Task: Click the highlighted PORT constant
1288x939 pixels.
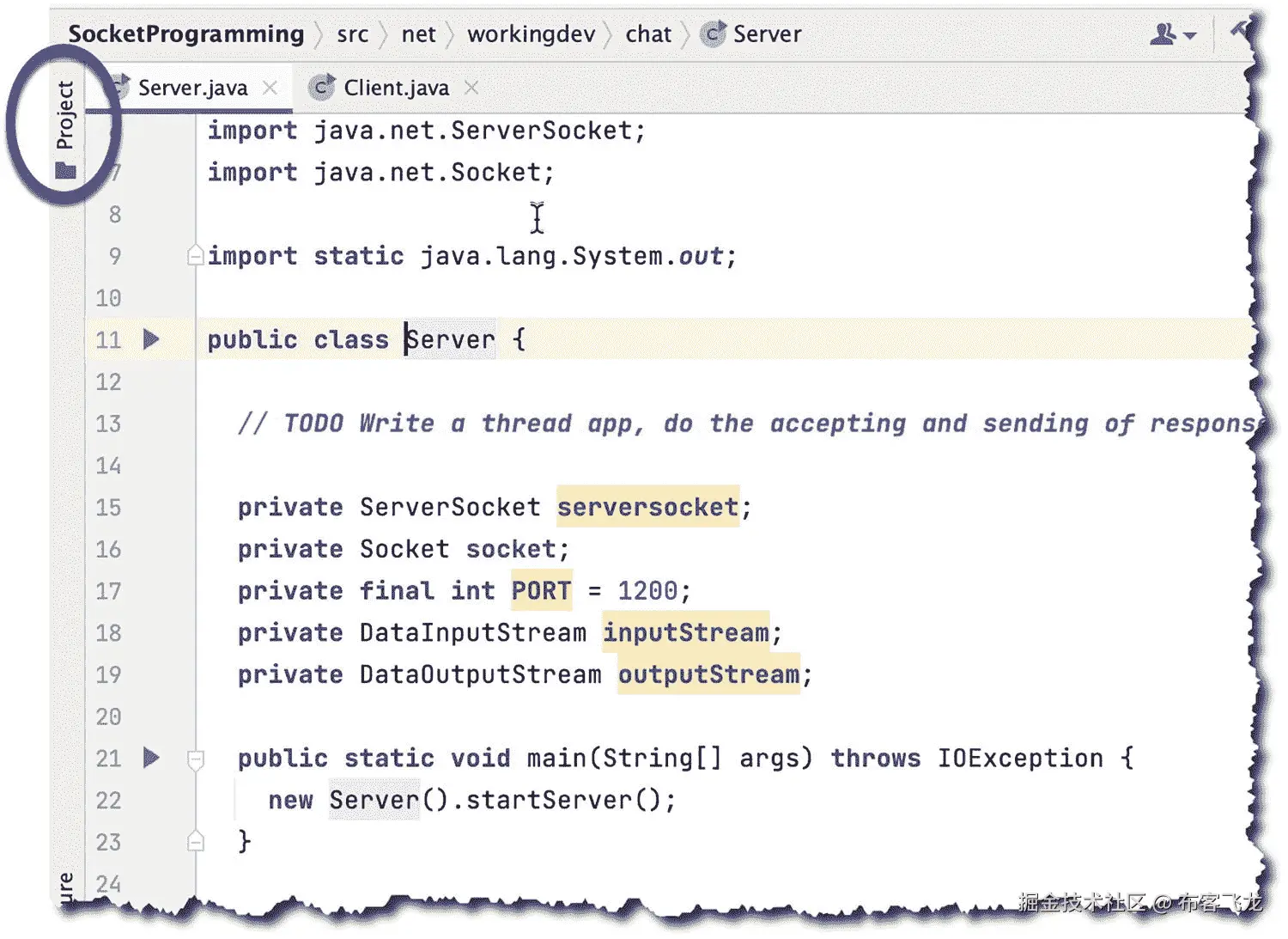Action: point(541,591)
